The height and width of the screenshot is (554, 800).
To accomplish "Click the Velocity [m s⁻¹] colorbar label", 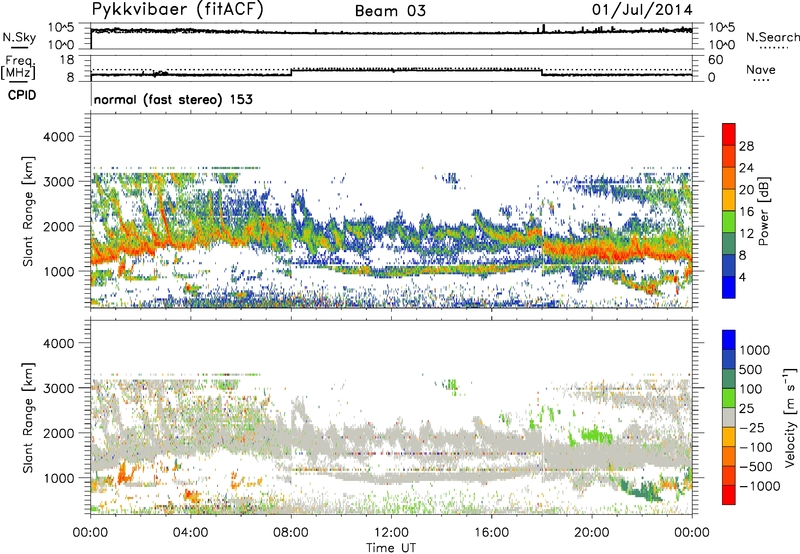I will [790, 417].
